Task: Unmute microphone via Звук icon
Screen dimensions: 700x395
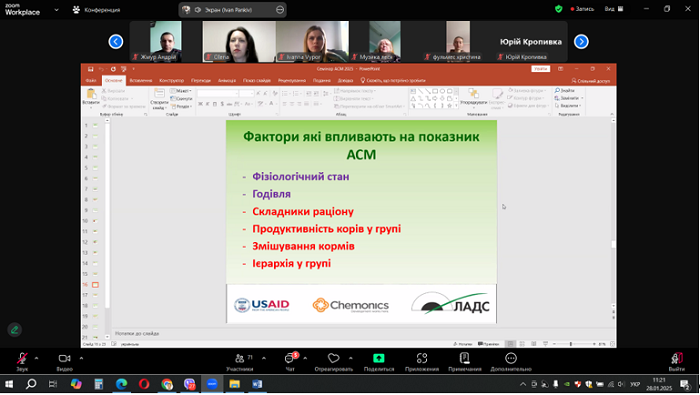Action: point(22,358)
